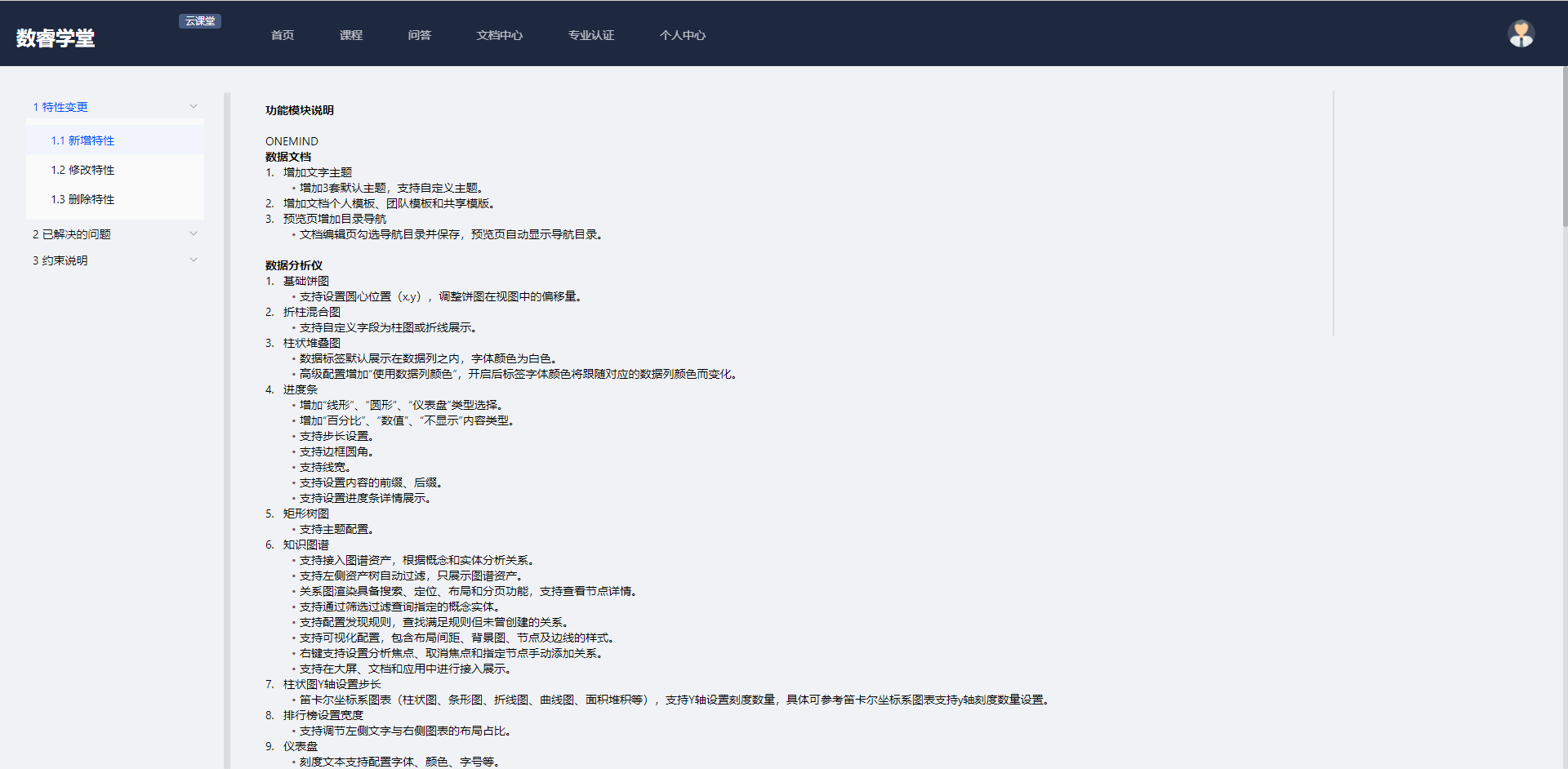1568x769 pixels.
Task: Click the 仪表盘 list item
Action: (x=301, y=746)
